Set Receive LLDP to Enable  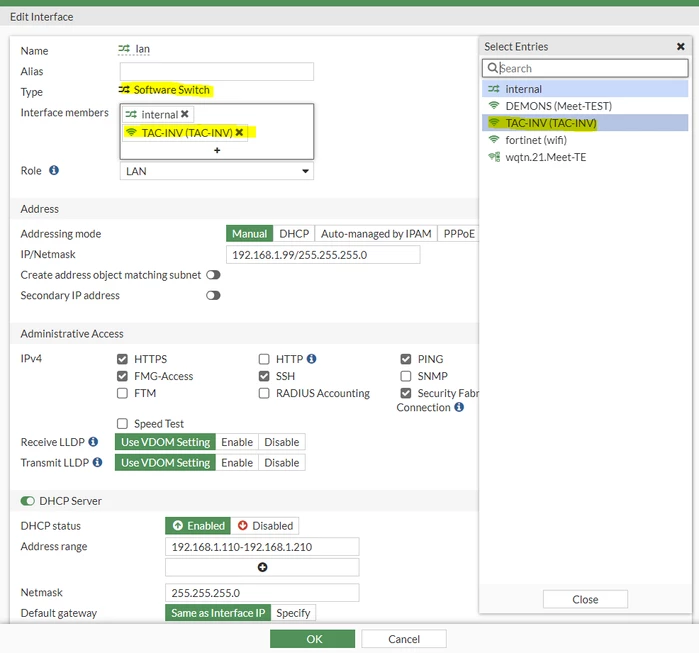coord(237,442)
